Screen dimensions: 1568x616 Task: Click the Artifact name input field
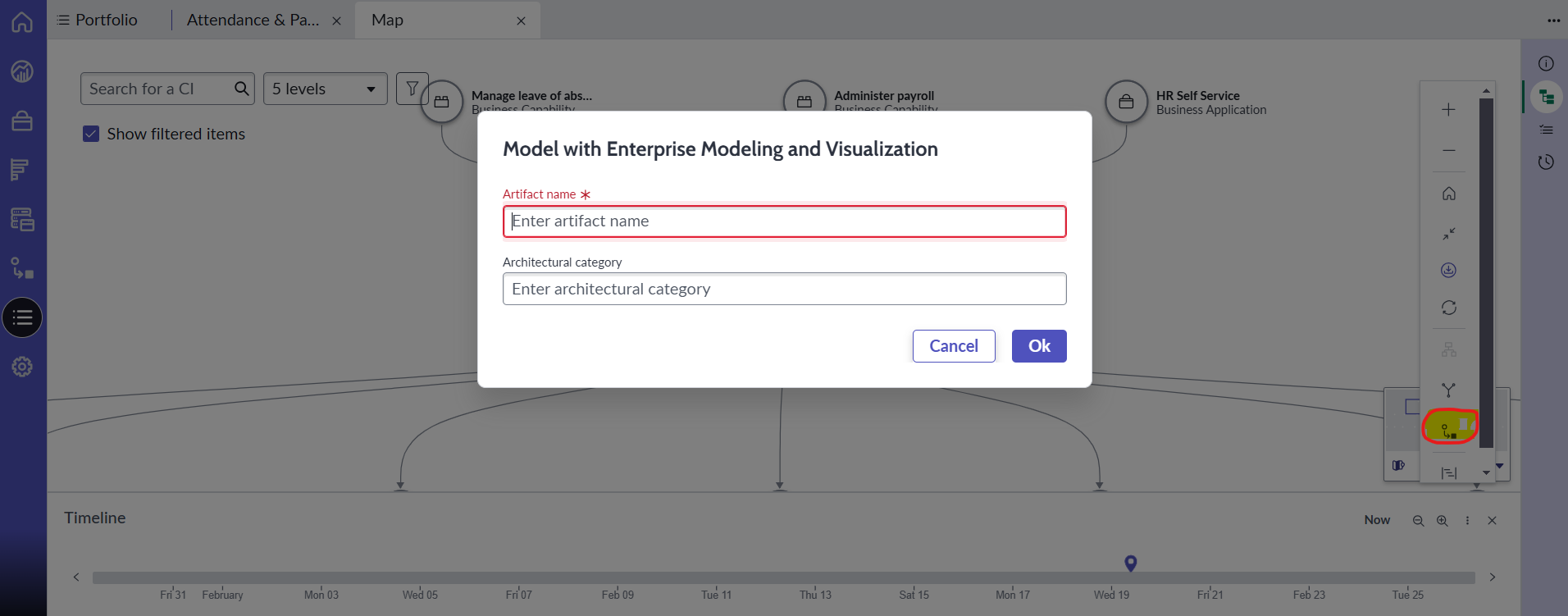coord(785,221)
